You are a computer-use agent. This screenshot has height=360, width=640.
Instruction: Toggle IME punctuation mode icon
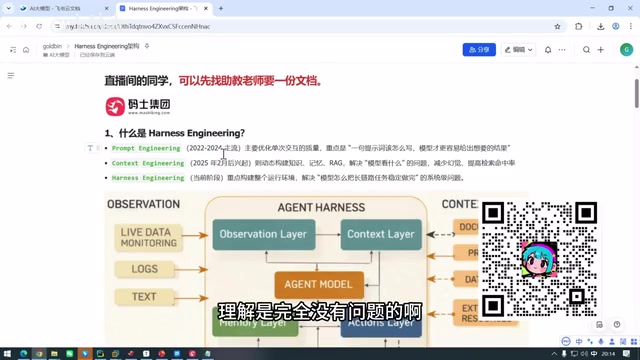click(590, 341)
